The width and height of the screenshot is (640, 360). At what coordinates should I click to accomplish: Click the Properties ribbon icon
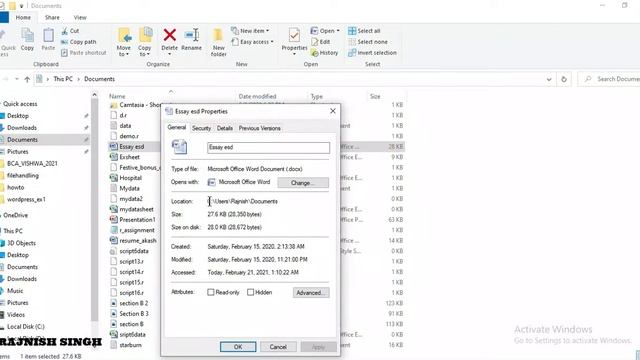click(294, 36)
